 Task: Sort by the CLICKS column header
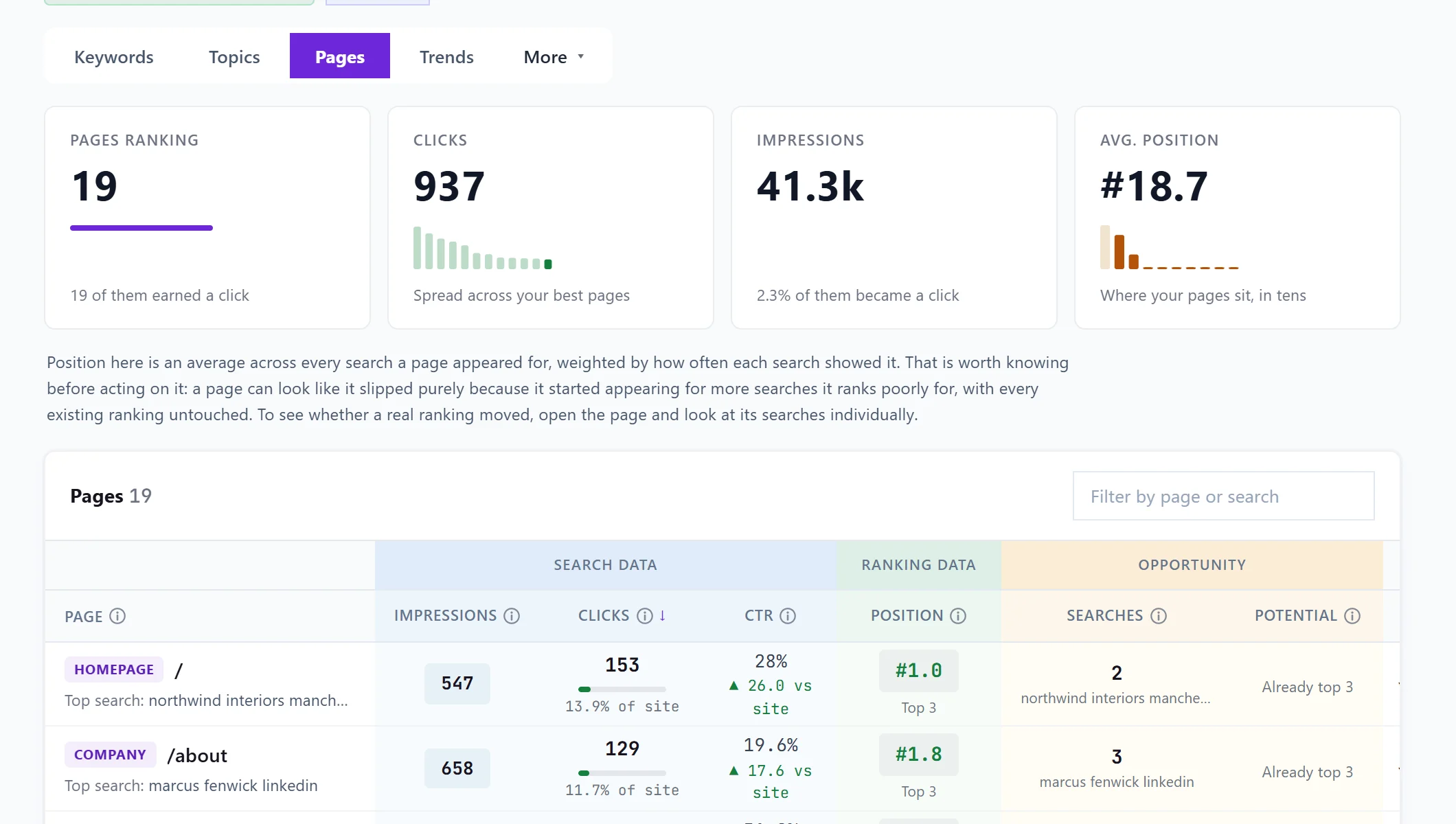tap(604, 616)
